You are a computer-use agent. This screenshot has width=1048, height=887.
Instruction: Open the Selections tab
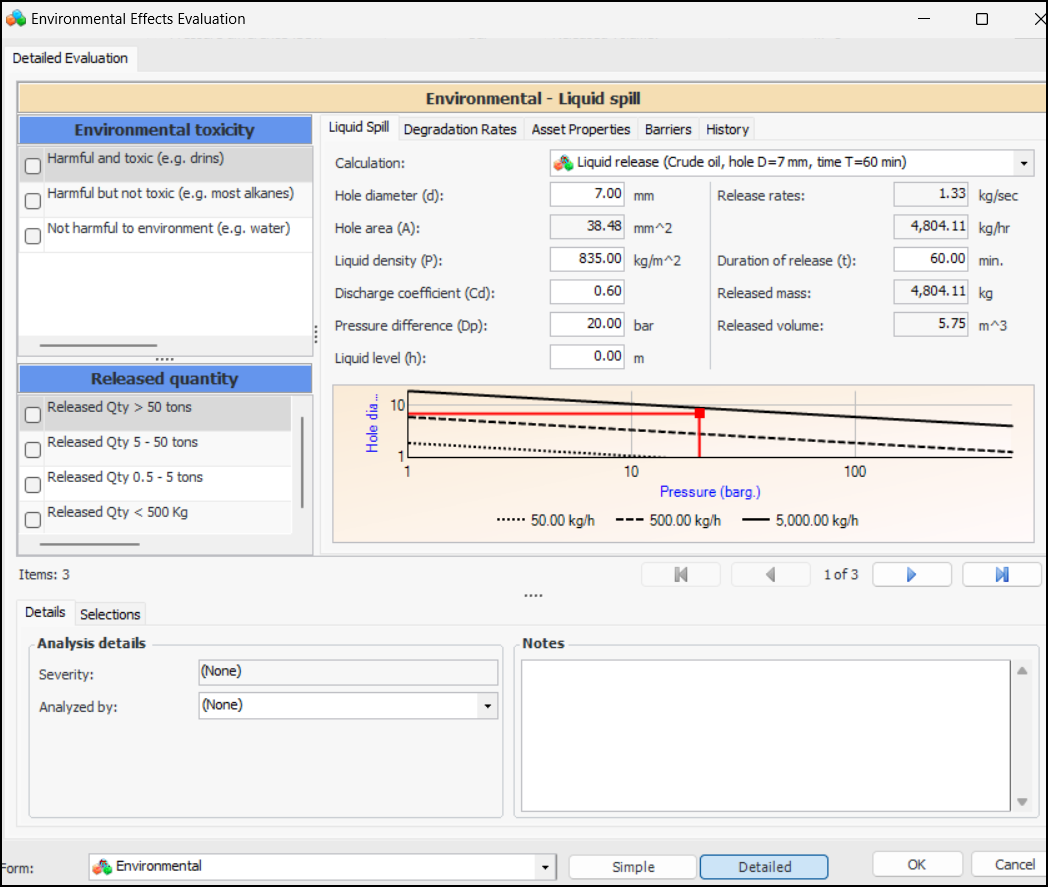[110, 614]
